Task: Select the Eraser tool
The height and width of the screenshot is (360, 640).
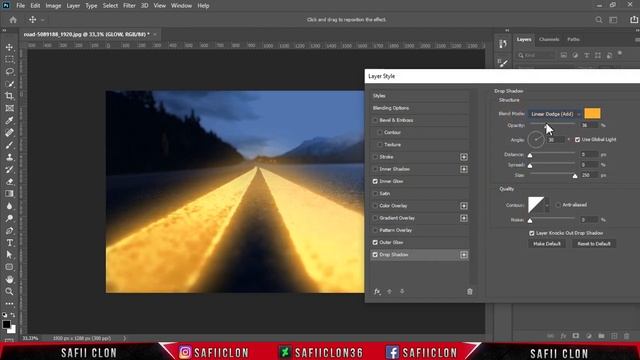Action: pyautogui.click(x=9, y=182)
